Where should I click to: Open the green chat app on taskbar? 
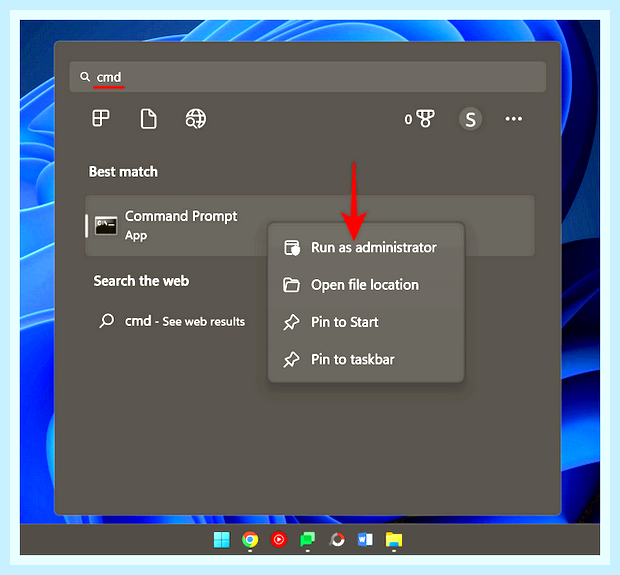(x=308, y=539)
